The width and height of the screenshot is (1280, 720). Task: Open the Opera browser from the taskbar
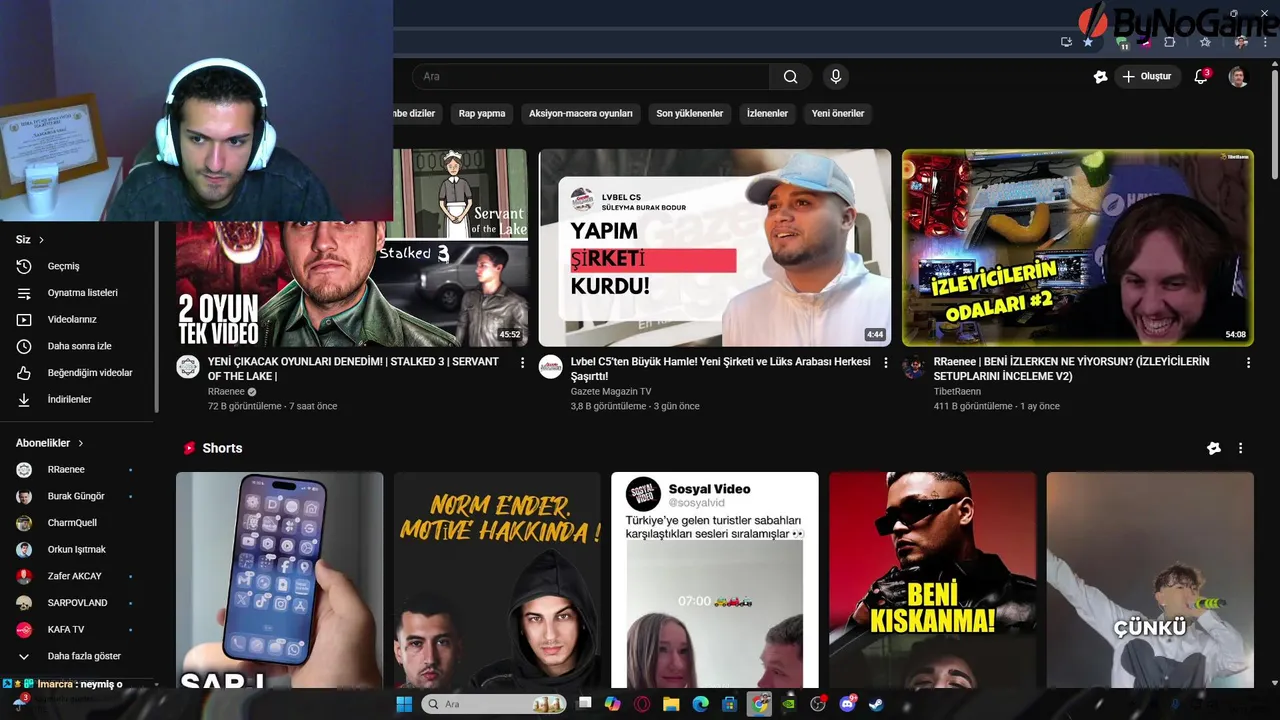tap(642, 704)
